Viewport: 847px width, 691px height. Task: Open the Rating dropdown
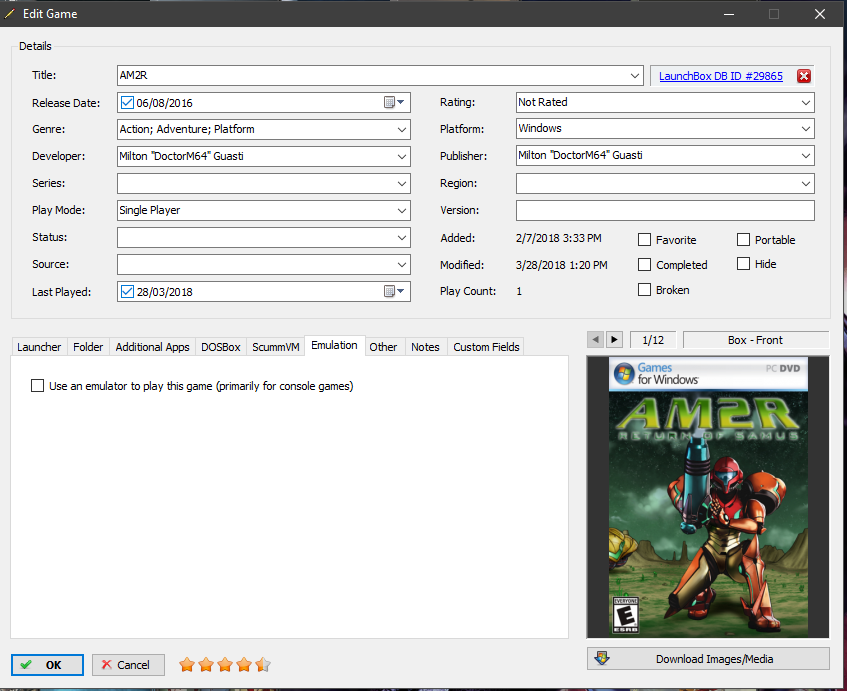click(806, 103)
